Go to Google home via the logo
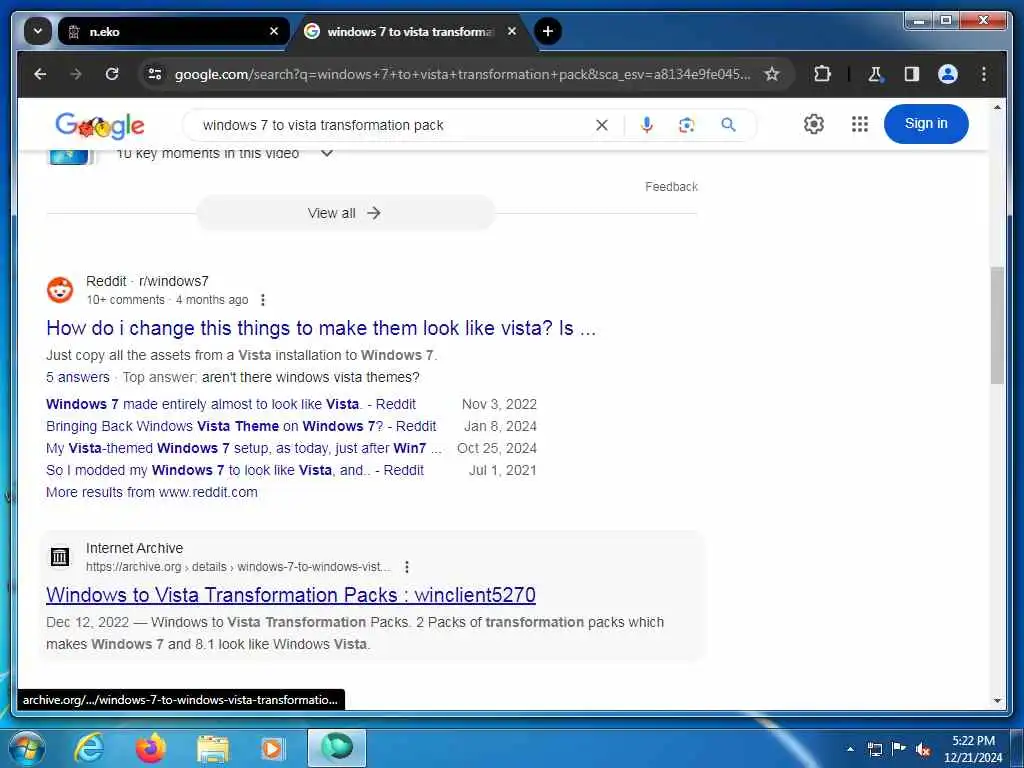1024x768 pixels. tap(100, 125)
